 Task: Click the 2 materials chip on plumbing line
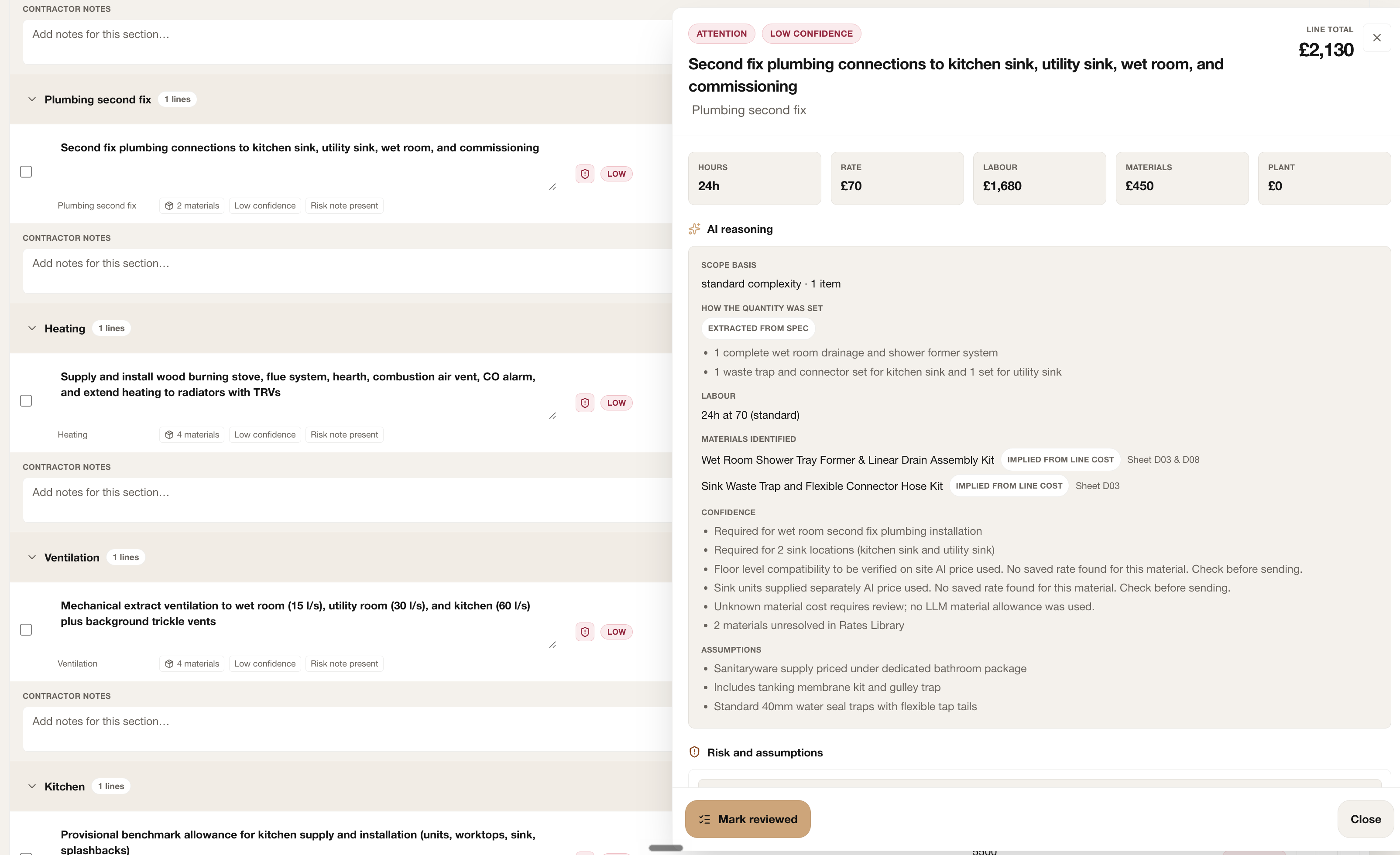(192, 205)
